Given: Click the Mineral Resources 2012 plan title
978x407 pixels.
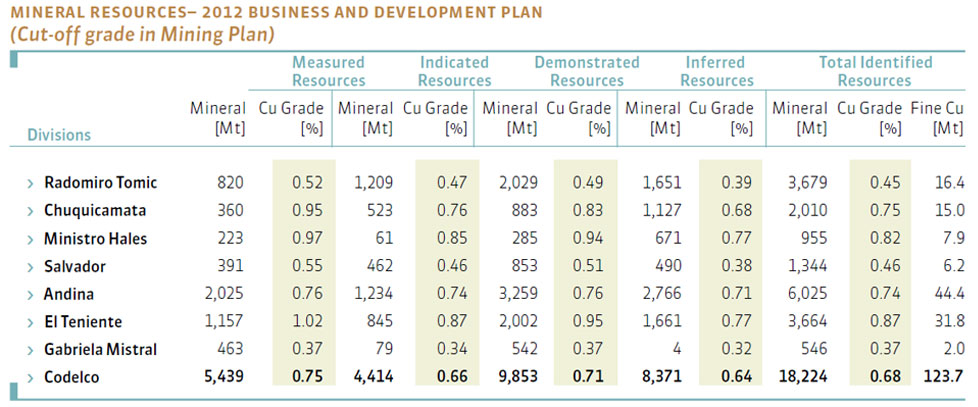Looking at the screenshot, I should 276,12.
